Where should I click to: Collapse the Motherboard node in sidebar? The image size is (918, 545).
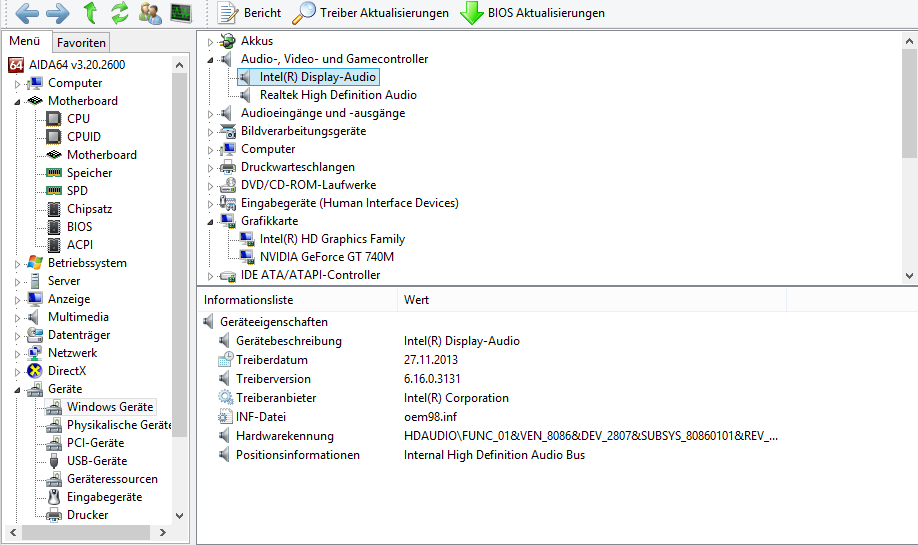pyautogui.click(x=17, y=102)
